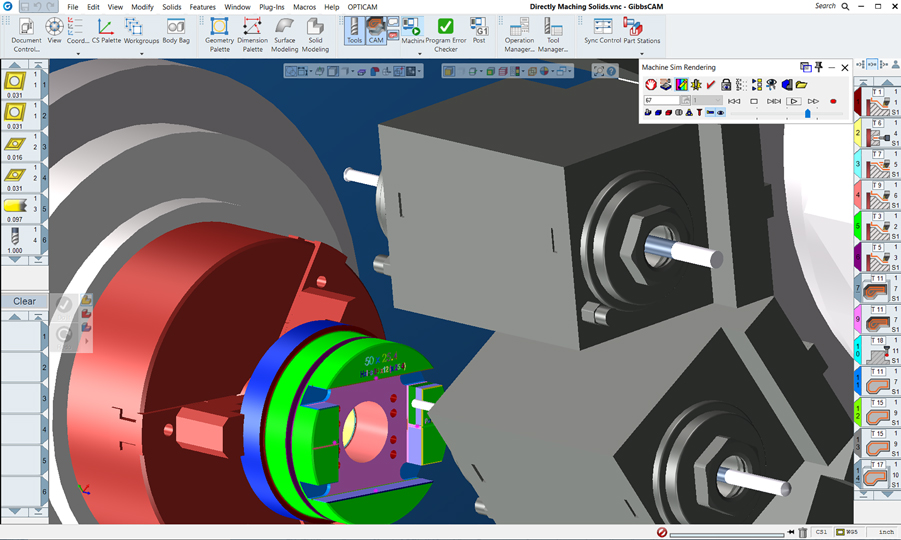Open the Solids menu
Screen dimensions: 901x540
171,7
